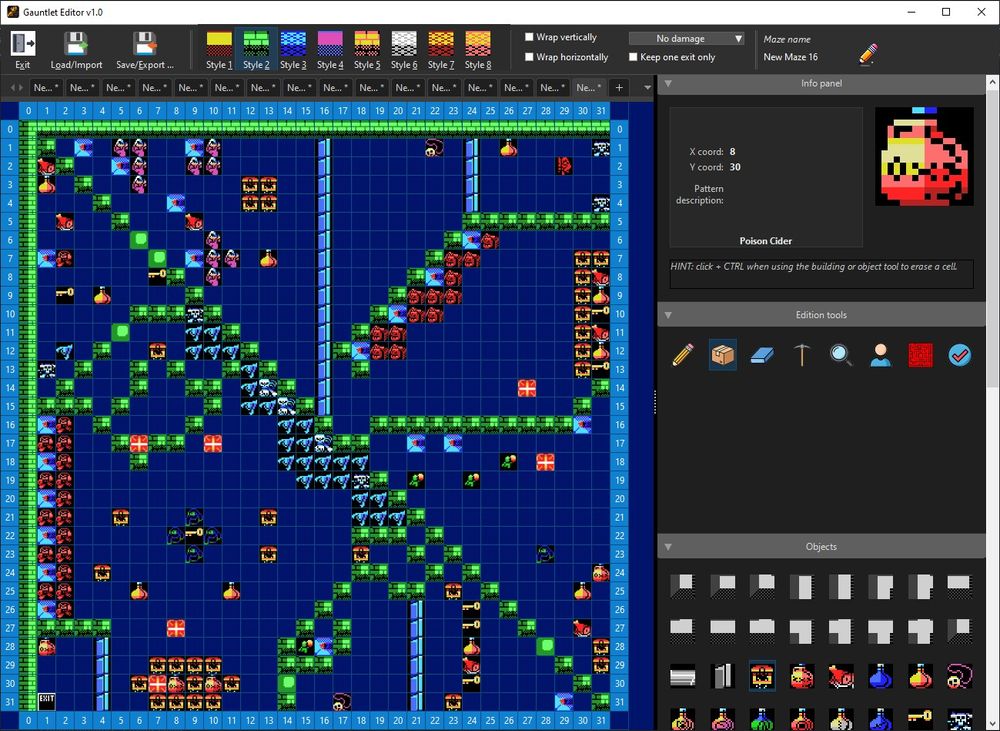Choose Style 1 yellow wall style
This screenshot has width=1000, height=731.
click(x=219, y=50)
